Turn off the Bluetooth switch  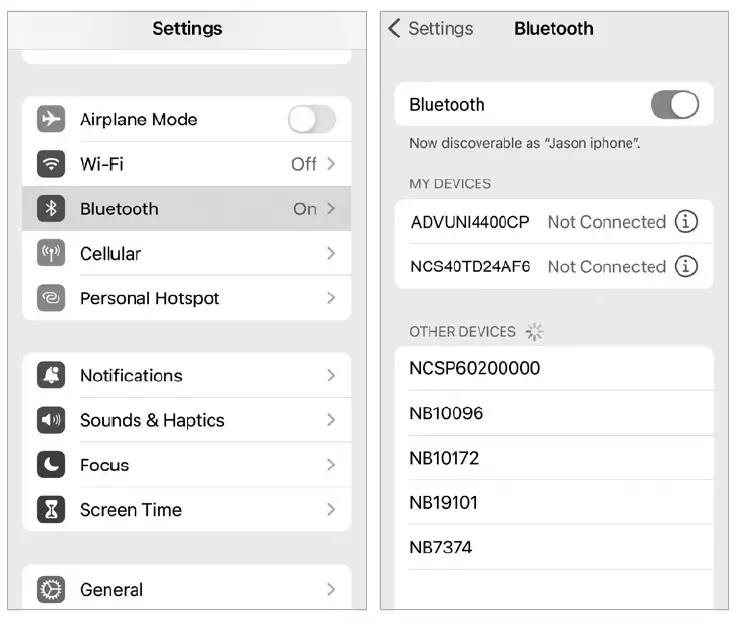point(674,104)
